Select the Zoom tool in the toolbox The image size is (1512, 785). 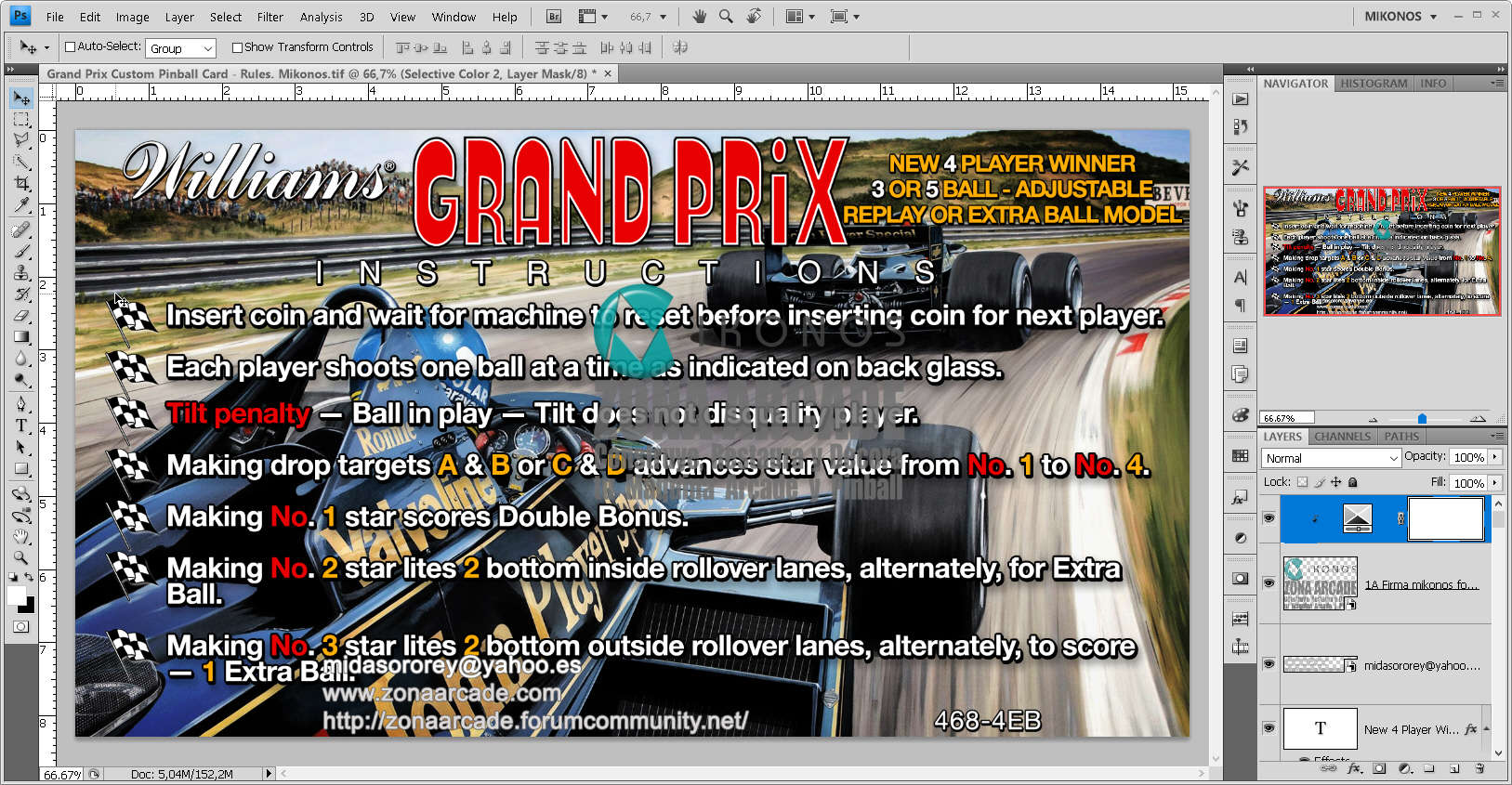[x=20, y=557]
